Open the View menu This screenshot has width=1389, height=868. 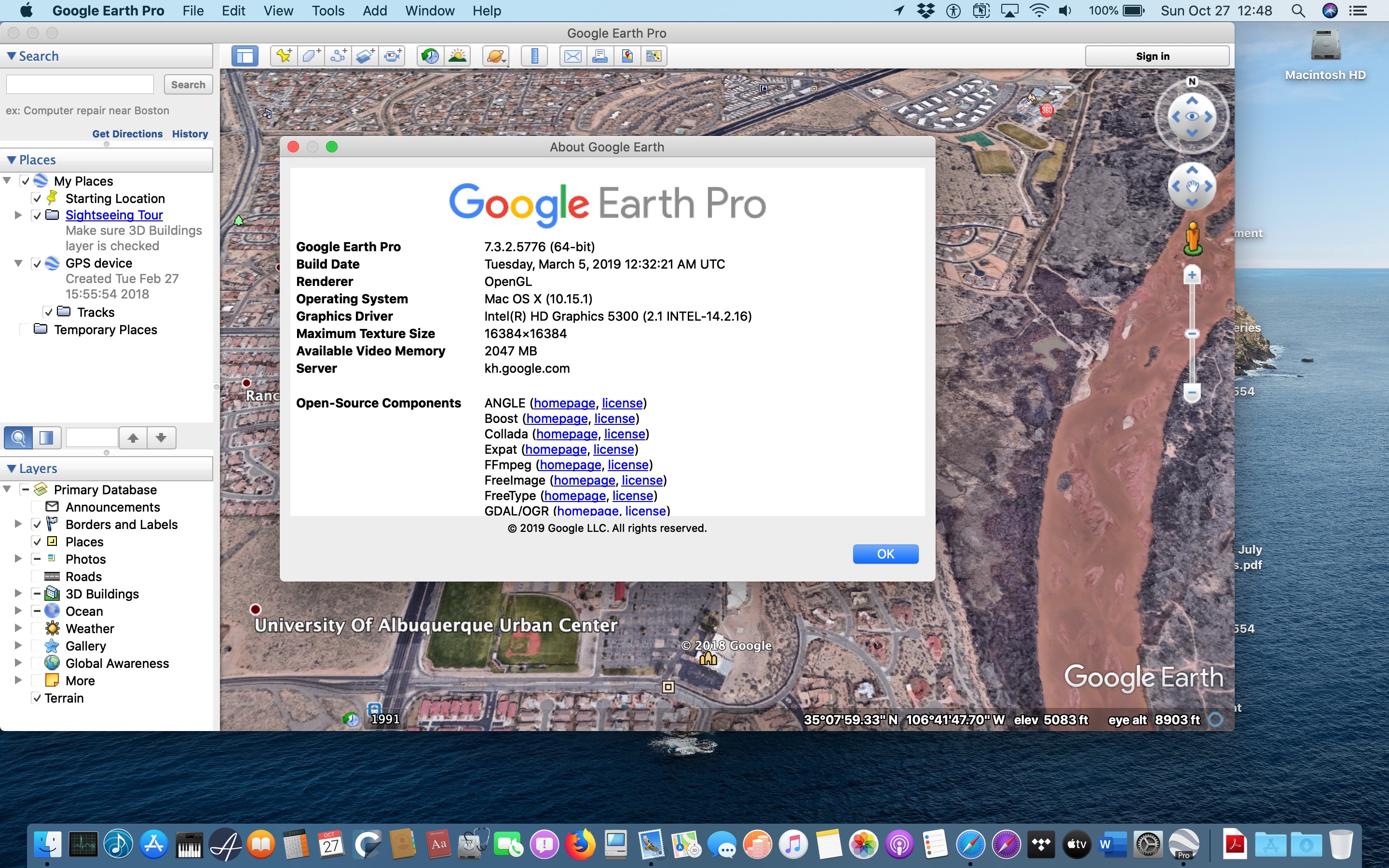pos(278,10)
